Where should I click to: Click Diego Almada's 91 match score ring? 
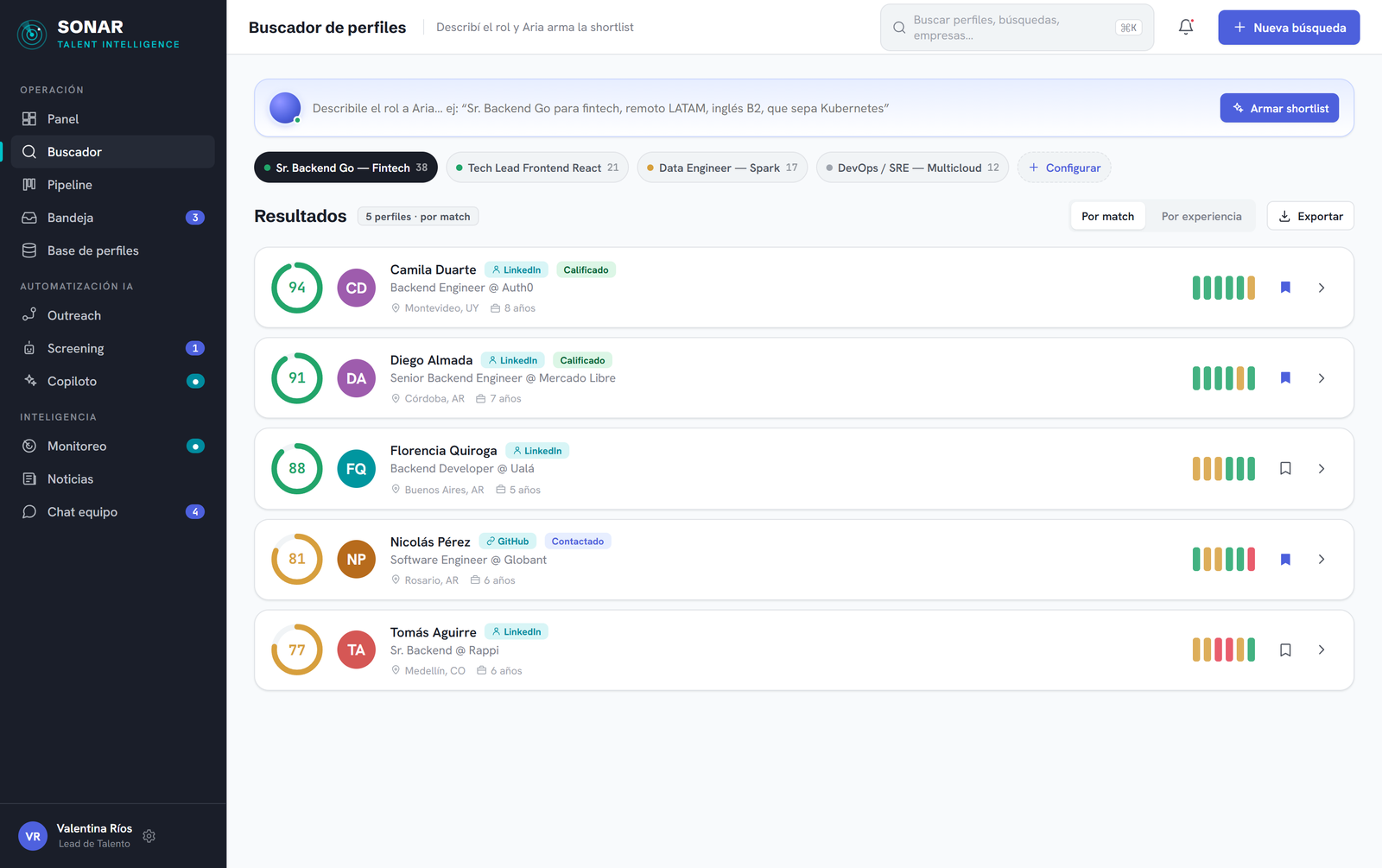297,378
